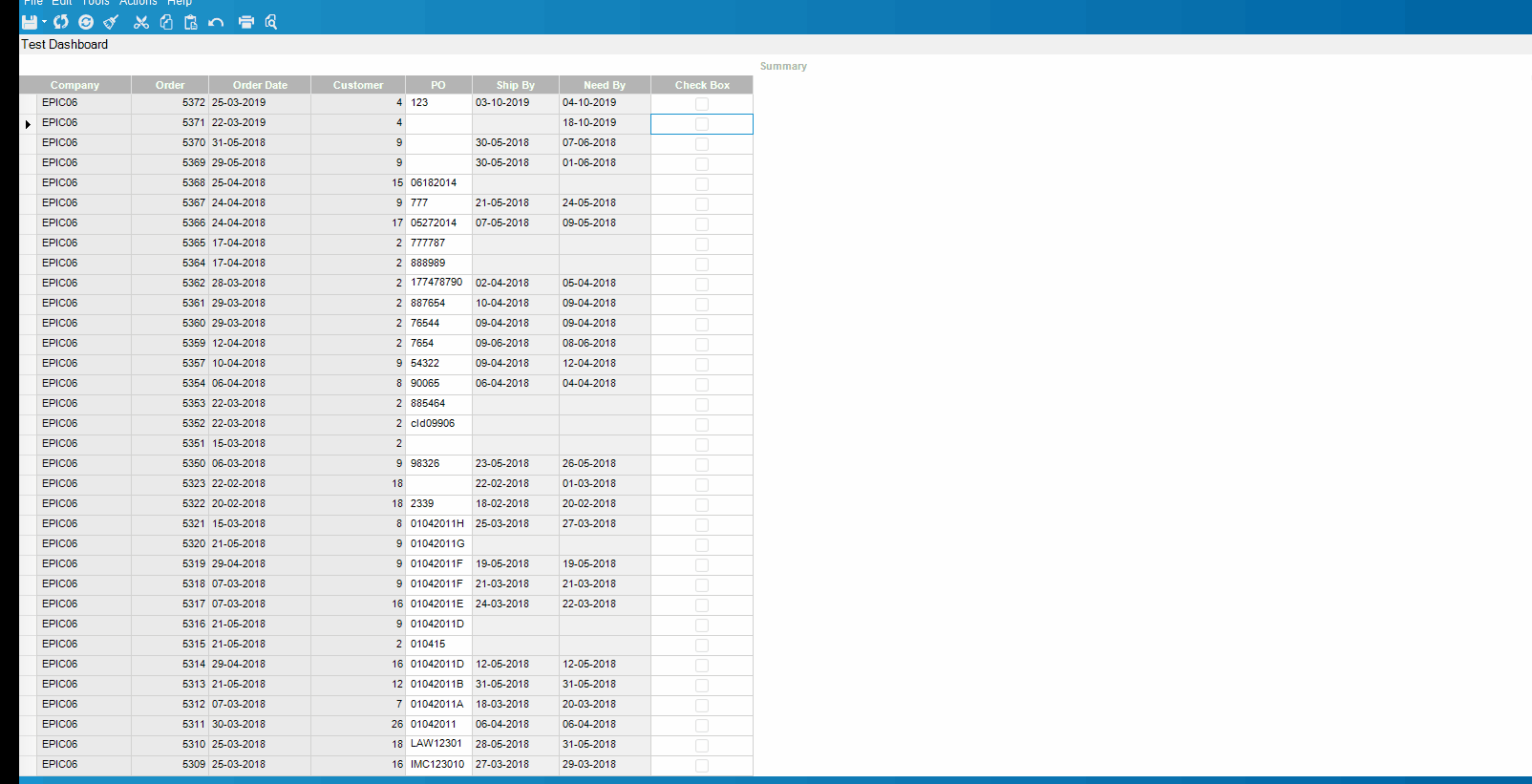Click PO cell 888989
1532x784 pixels.
[x=438, y=264]
